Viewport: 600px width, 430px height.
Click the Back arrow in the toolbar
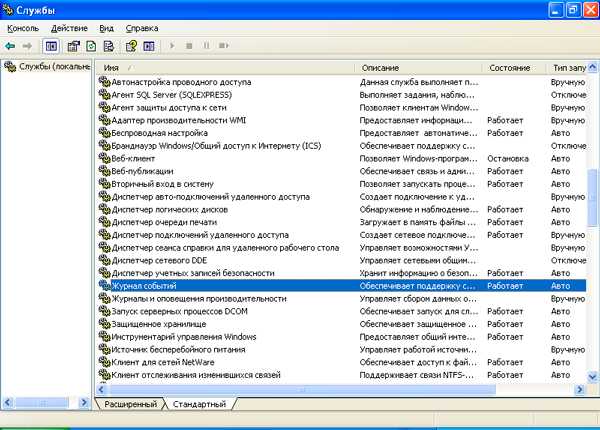pos(10,46)
